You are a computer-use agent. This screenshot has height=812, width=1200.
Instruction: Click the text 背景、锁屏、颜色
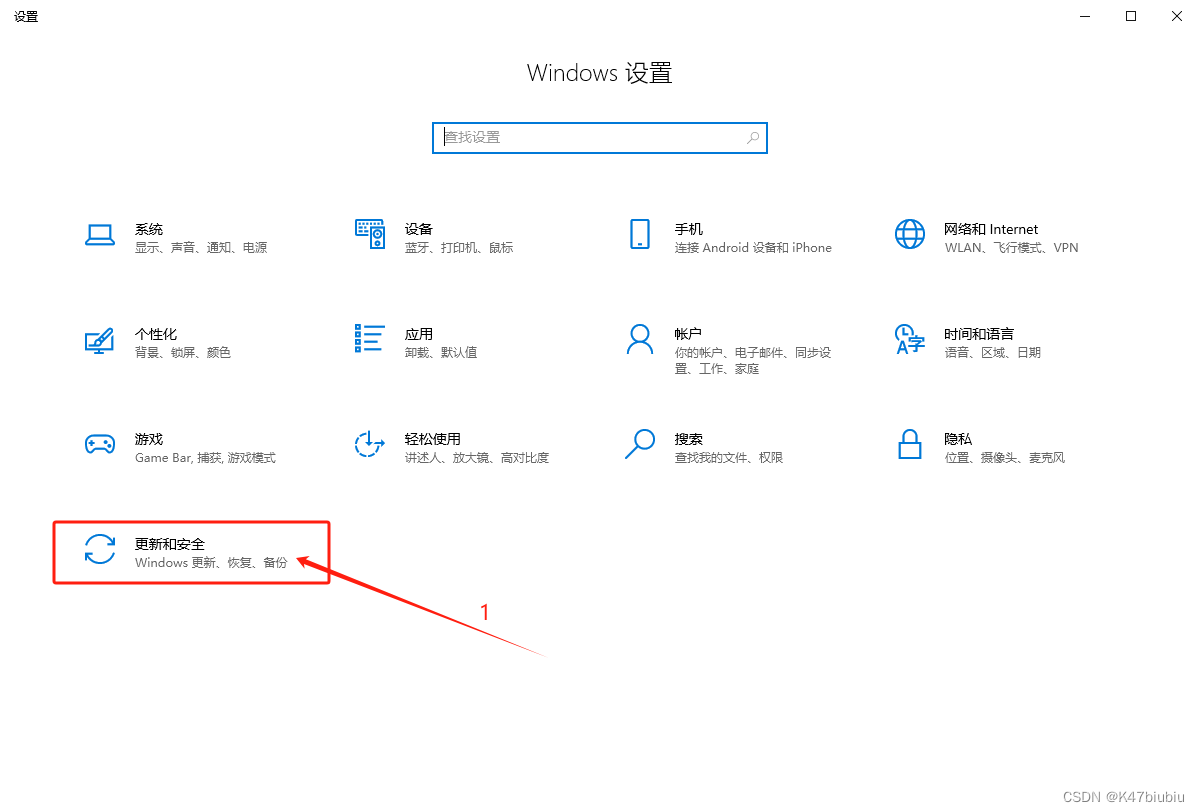183,353
